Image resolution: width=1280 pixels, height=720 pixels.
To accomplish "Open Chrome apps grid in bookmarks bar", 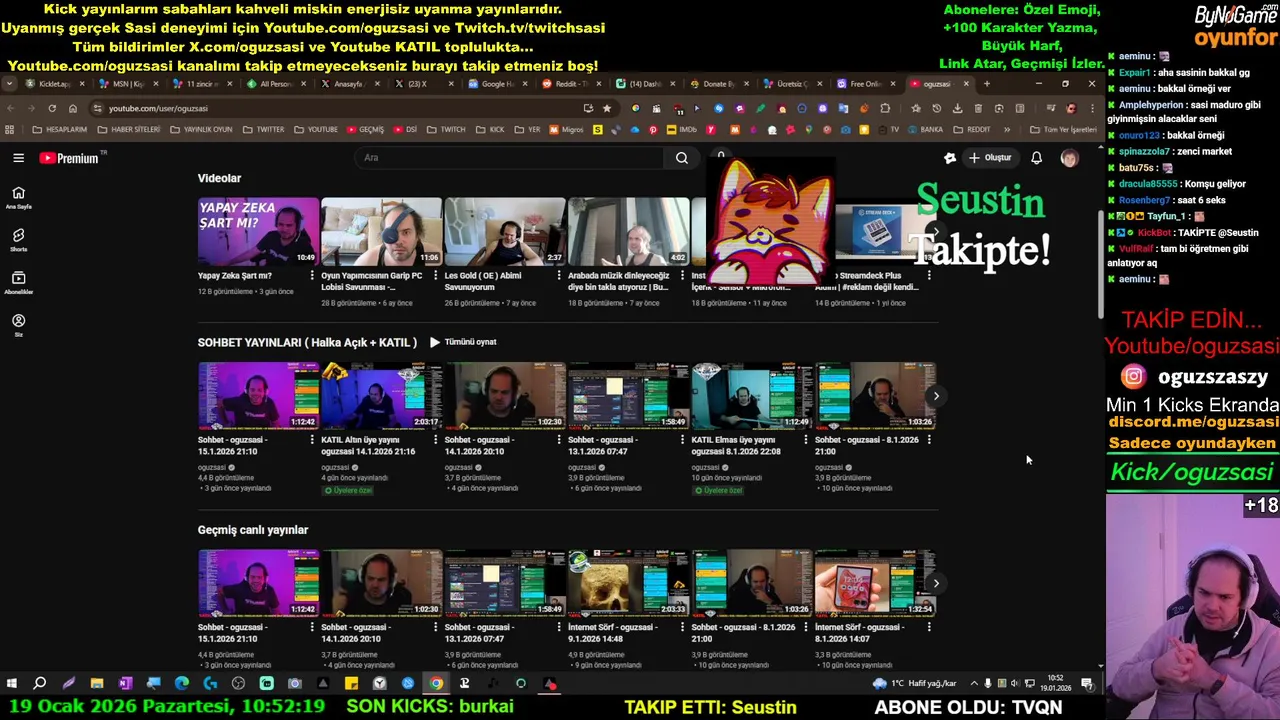I will pyautogui.click(x=10, y=129).
